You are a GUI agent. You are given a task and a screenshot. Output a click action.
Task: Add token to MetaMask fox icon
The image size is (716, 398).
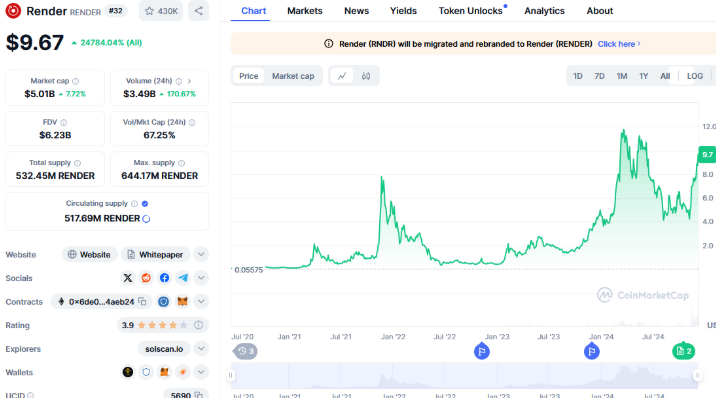point(182,301)
